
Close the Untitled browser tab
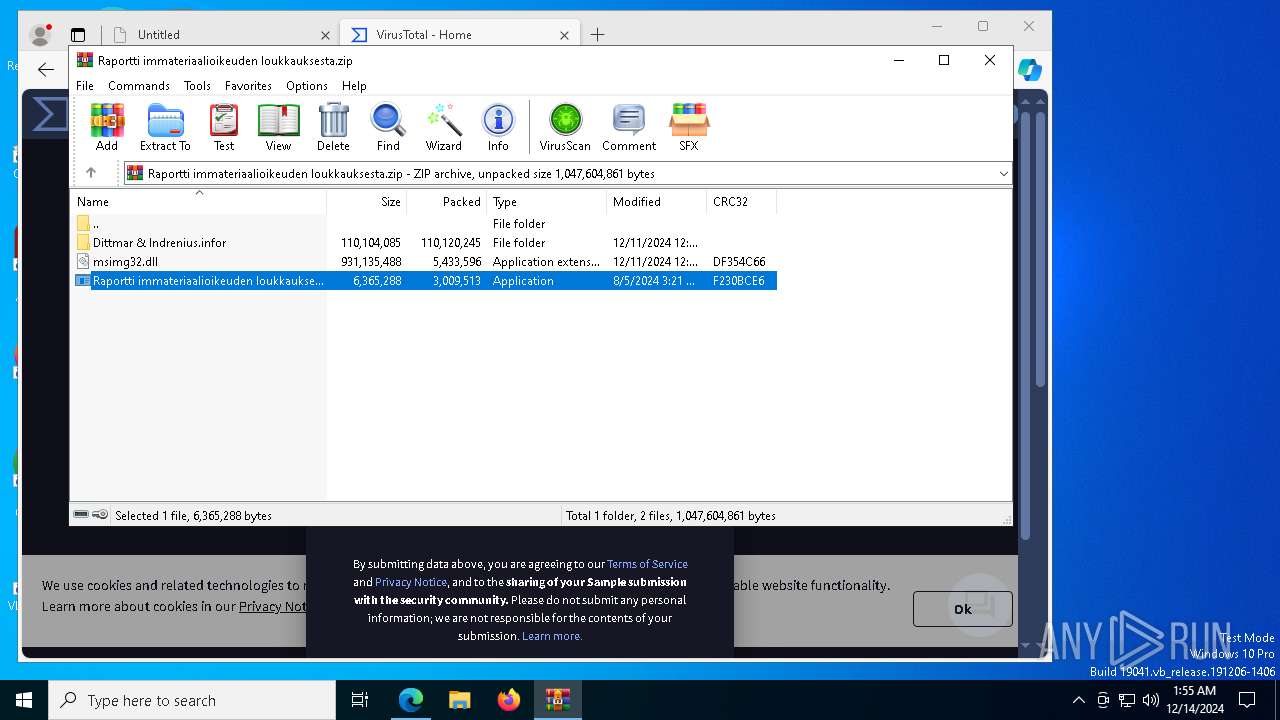(x=325, y=35)
